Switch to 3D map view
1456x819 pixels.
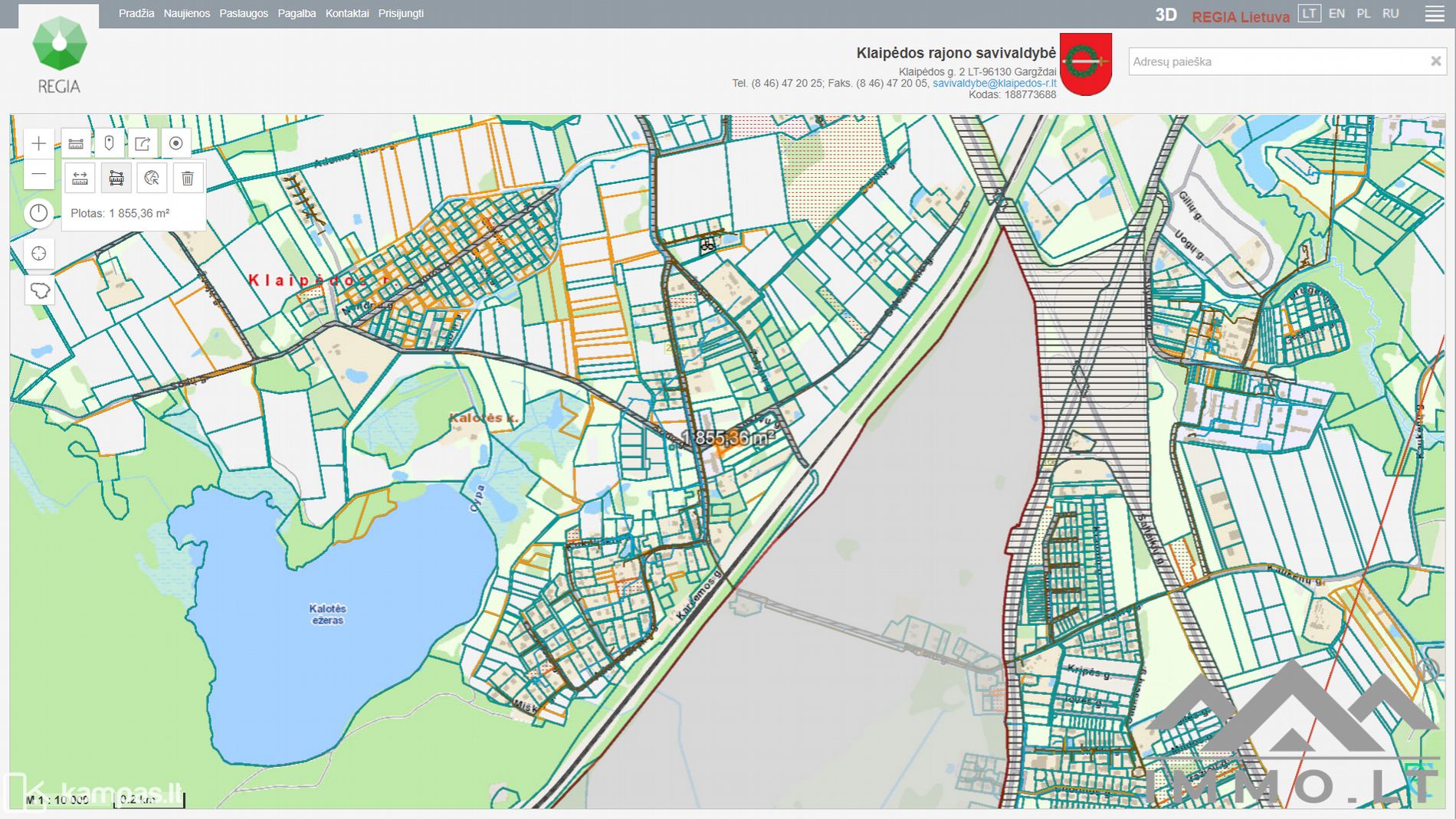point(1166,15)
